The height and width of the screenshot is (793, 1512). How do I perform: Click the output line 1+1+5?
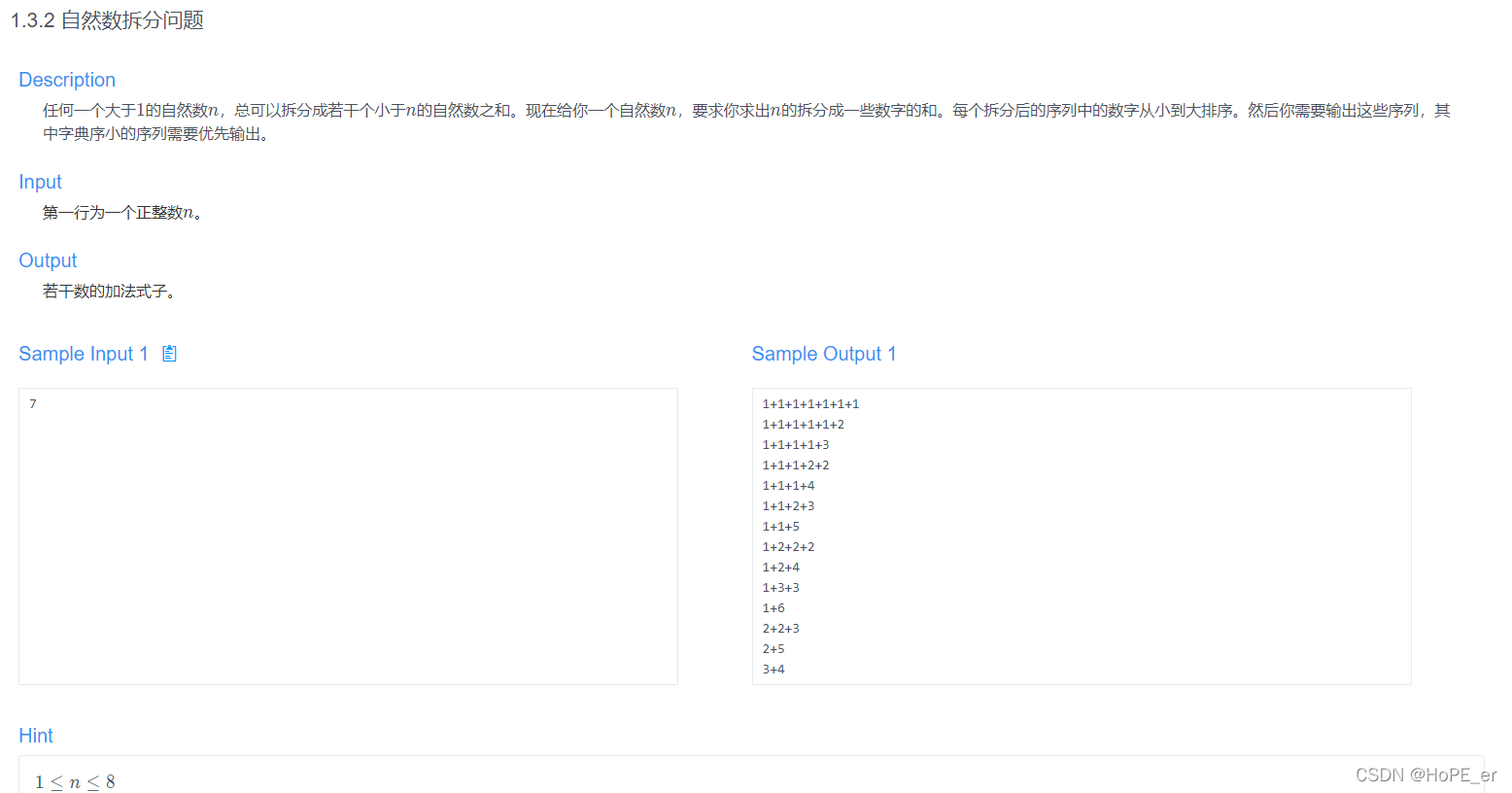click(781, 527)
